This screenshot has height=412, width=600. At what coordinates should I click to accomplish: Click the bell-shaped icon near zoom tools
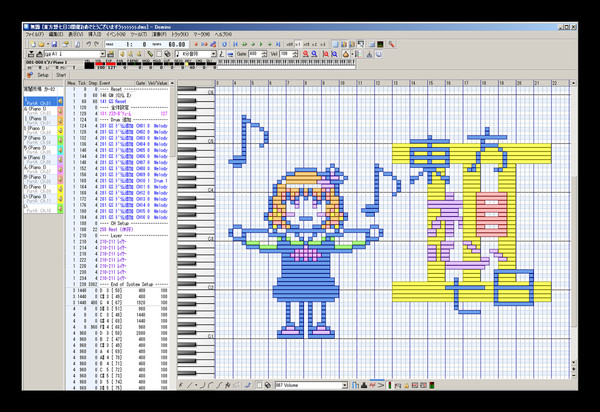pos(346,54)
